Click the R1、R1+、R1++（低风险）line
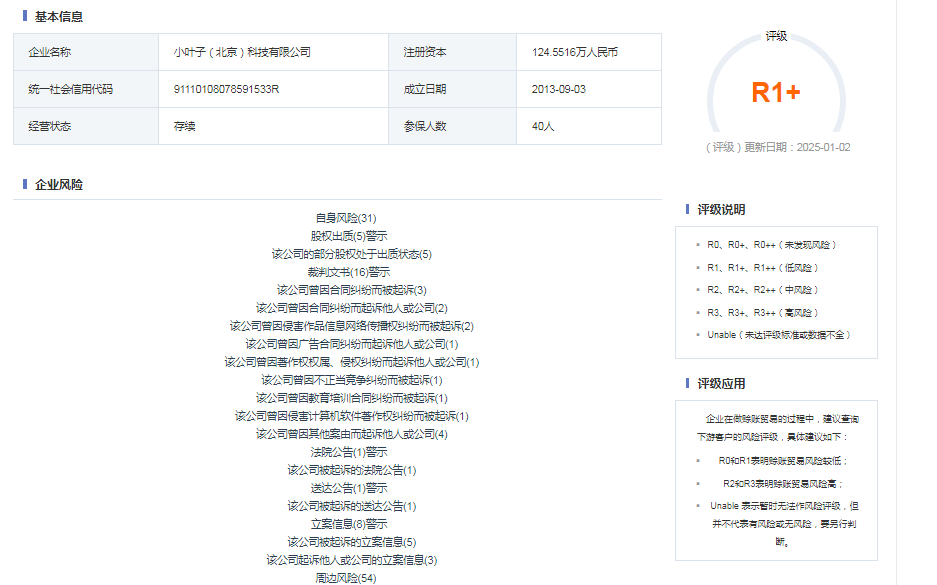The width and height of the screenshot is (937, 585). (763, 268)
